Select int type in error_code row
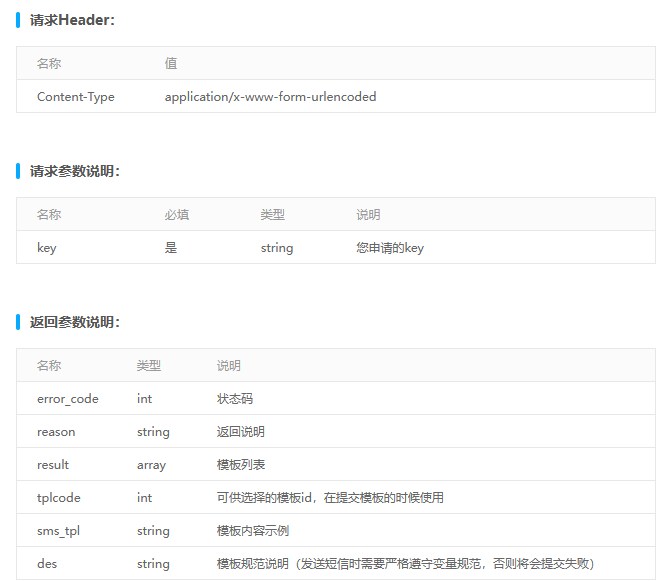The width and height of the screenshot is (662, 581). (144, 399)
